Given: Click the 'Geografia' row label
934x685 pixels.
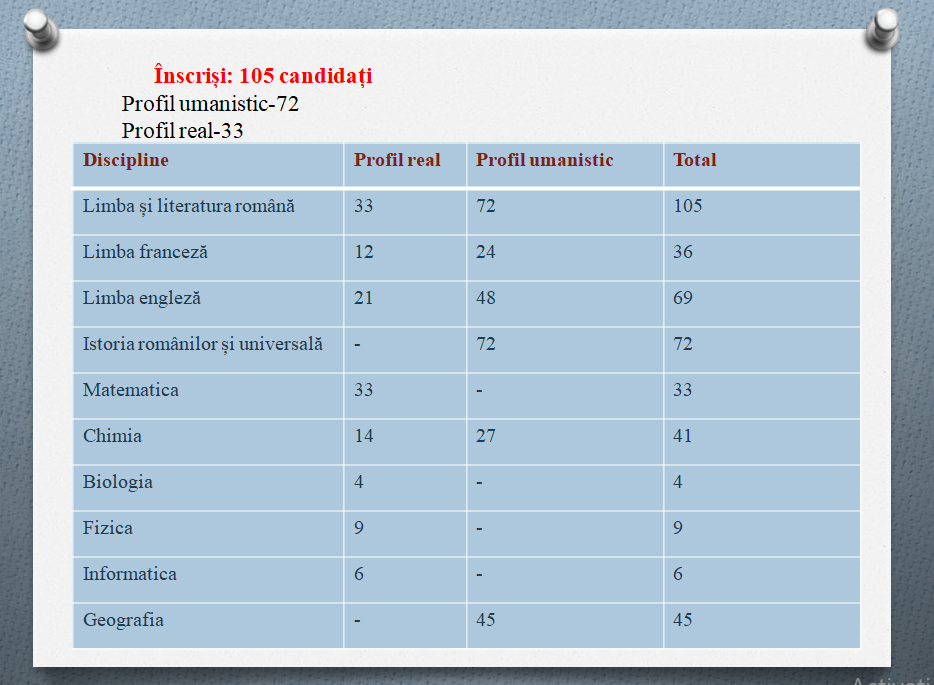Looking at the screenshot, I should click(123, 620).
